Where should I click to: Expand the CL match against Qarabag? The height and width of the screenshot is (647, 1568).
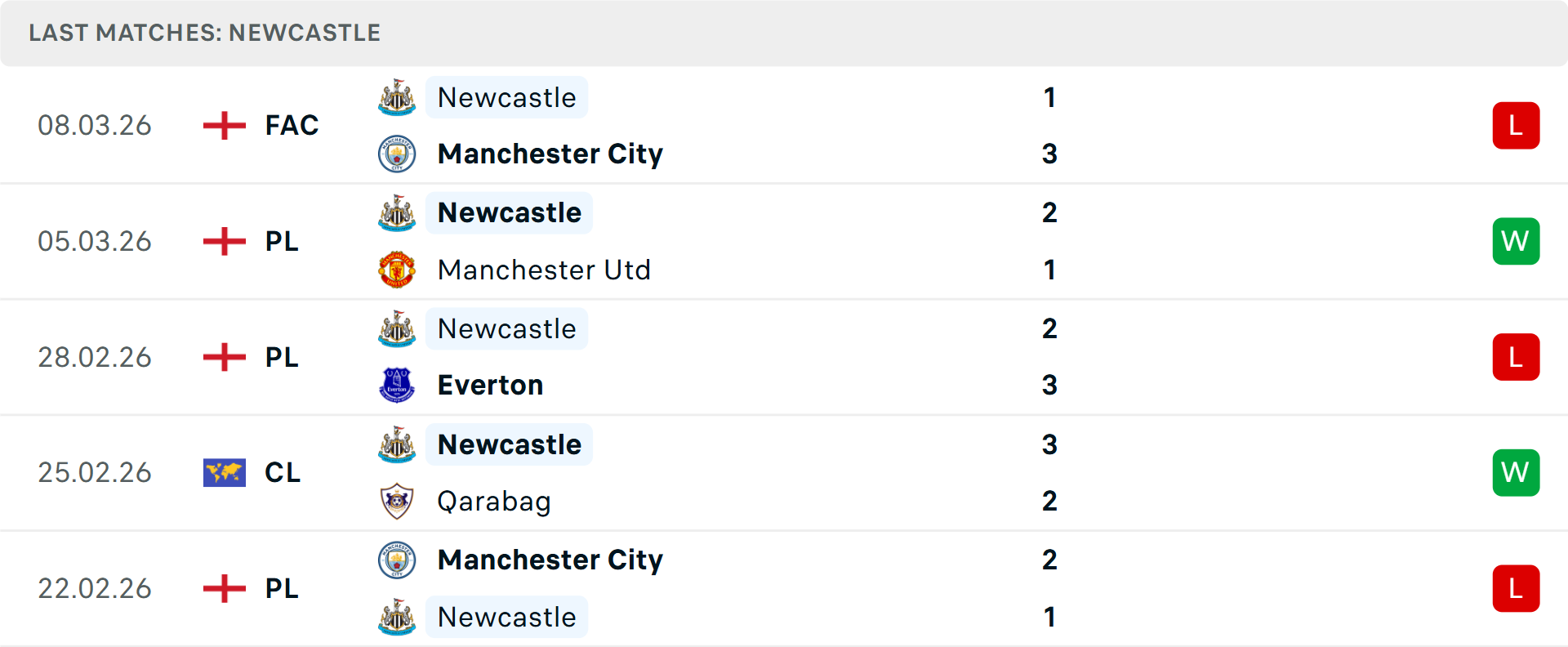point(283,472)
